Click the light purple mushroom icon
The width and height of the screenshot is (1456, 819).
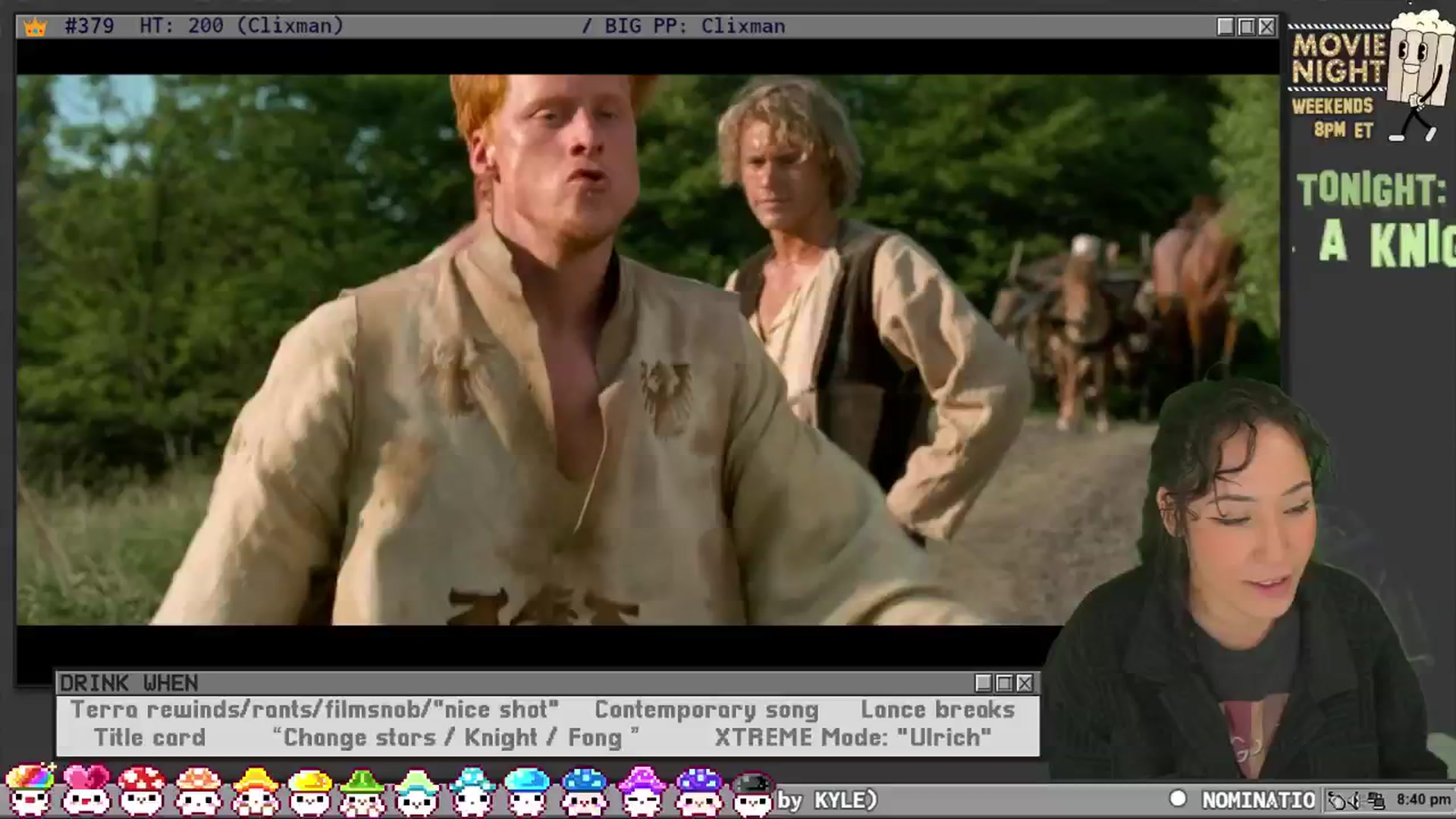click(x=642, y=790)
